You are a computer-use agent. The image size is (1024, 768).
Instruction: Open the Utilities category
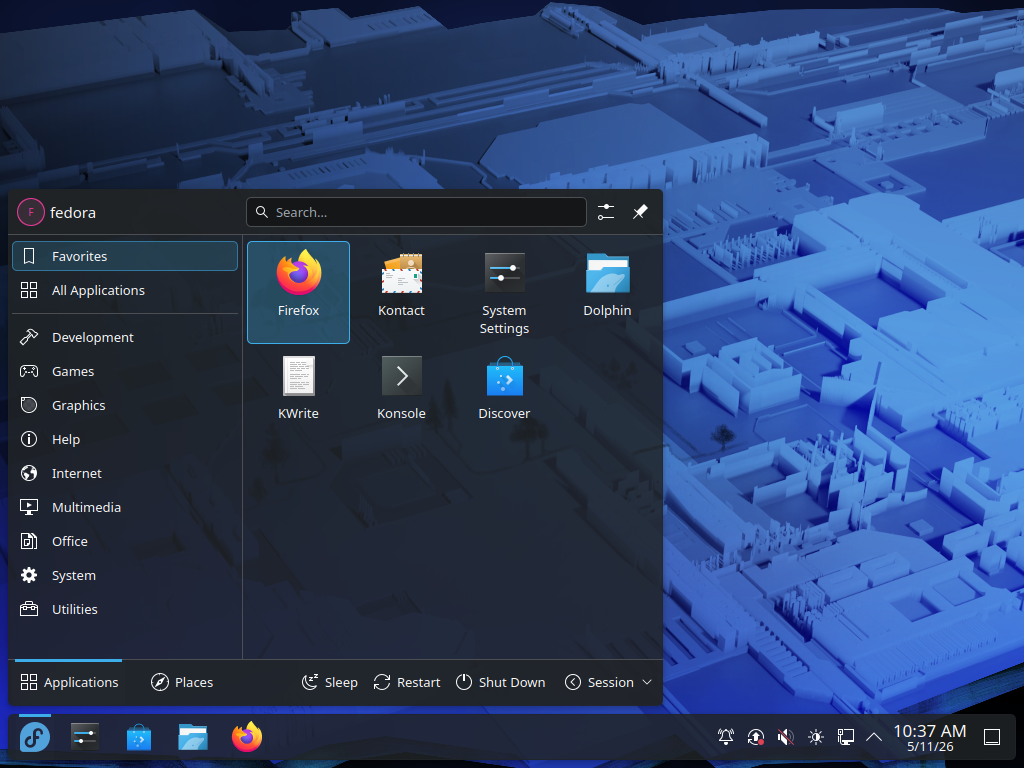click(x=125, y=609)
